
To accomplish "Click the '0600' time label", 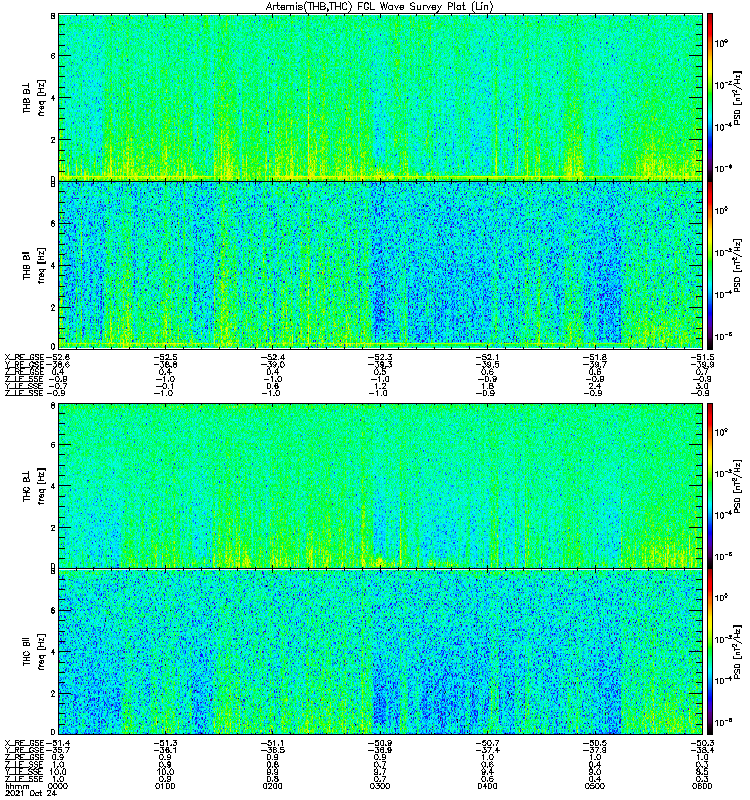I will pyautogui.click(x=702, y=786).
